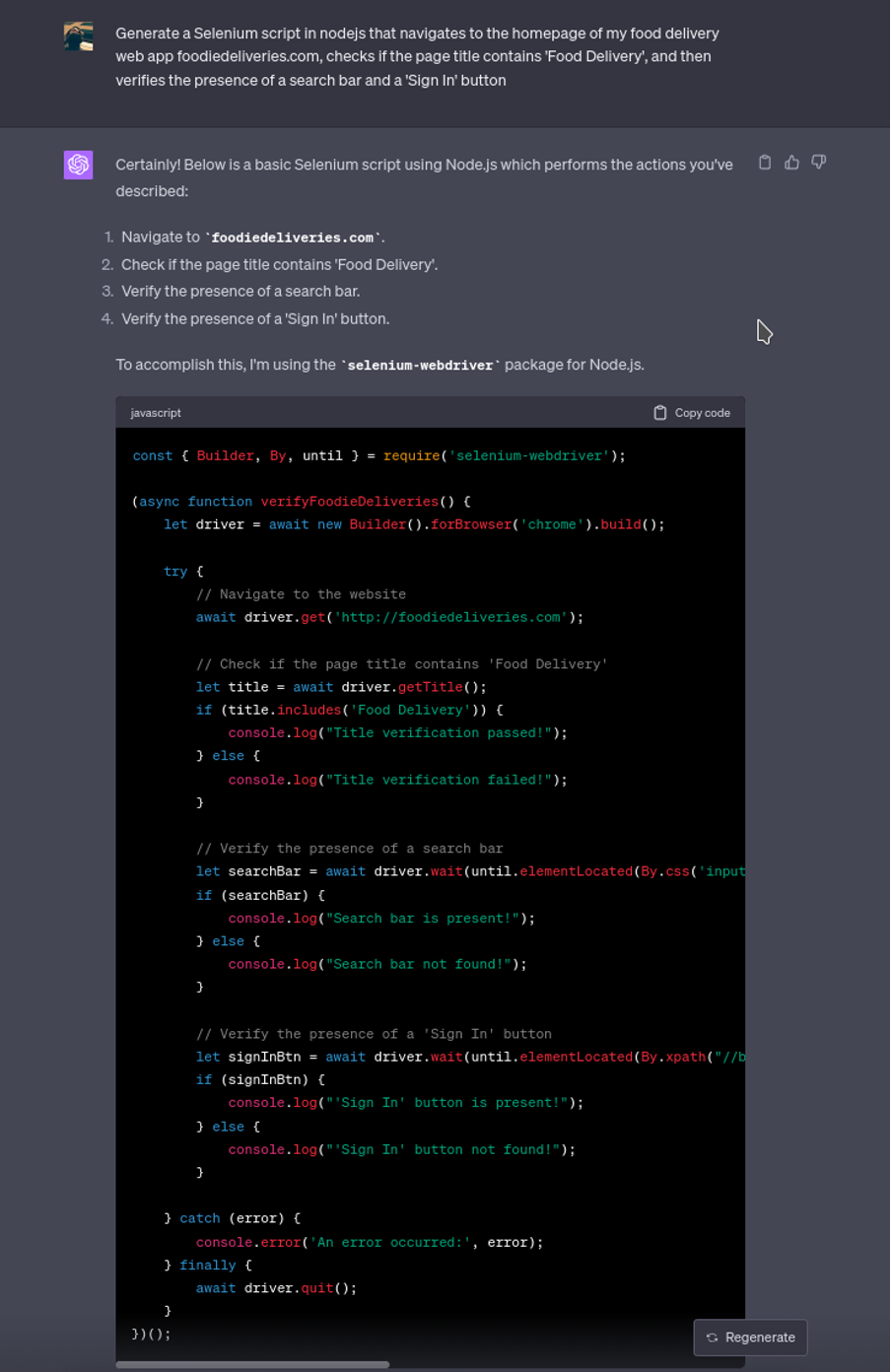891x1372 pixels.
Task: Click the 'let title = await driver.getTitle()' line
Action: point(341,687)
